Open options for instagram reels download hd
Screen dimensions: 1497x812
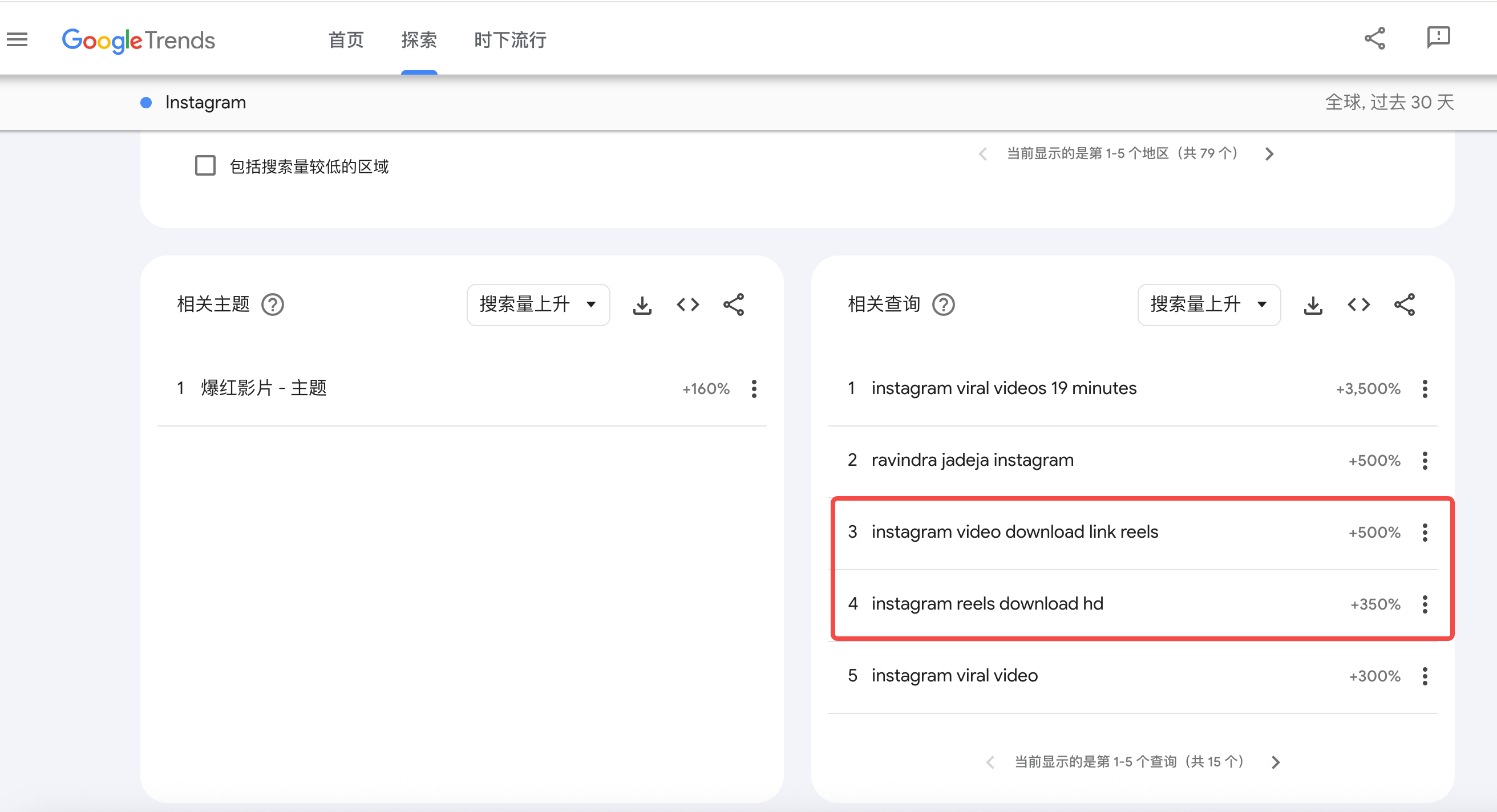pyautogui.click(x=1425, y=604)
